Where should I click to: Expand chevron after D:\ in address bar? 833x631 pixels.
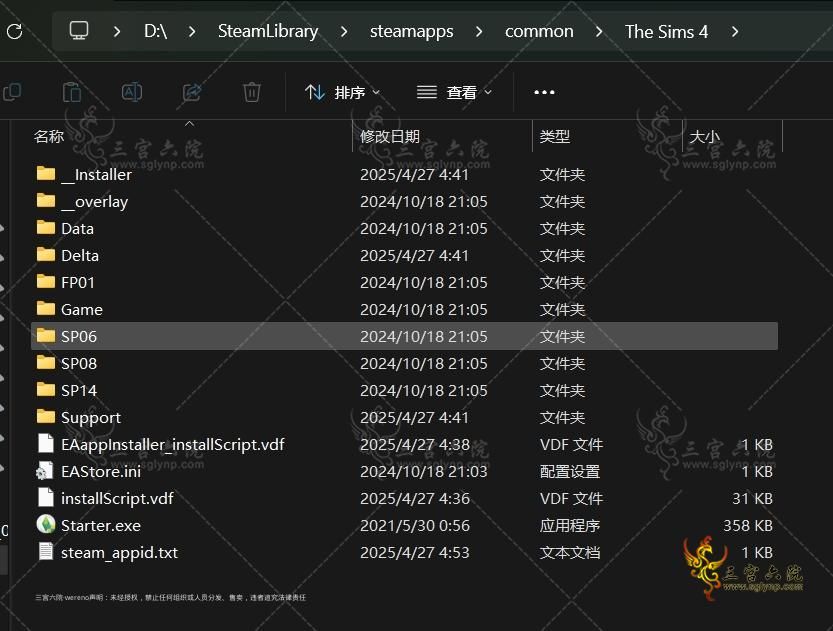(192, 32)
